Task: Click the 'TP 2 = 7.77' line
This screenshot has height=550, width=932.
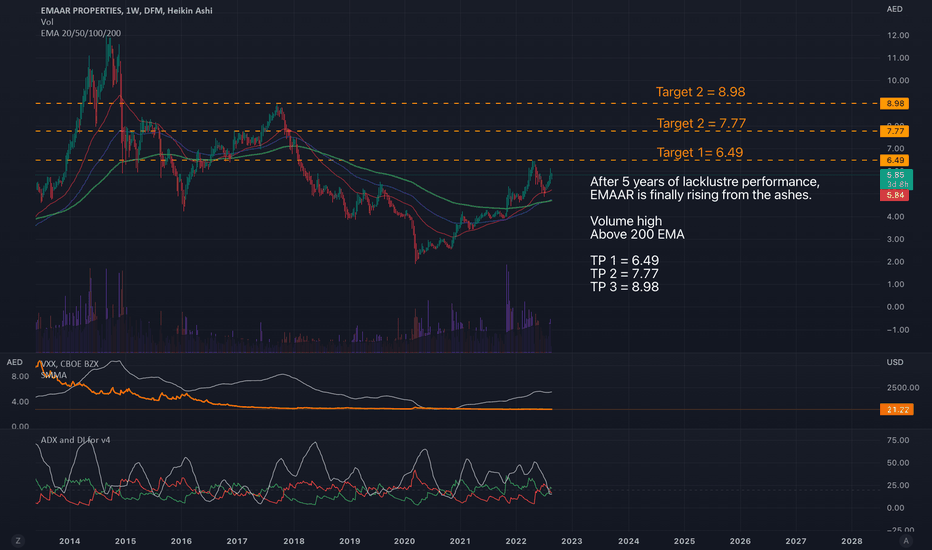Action: click(624, 274)
